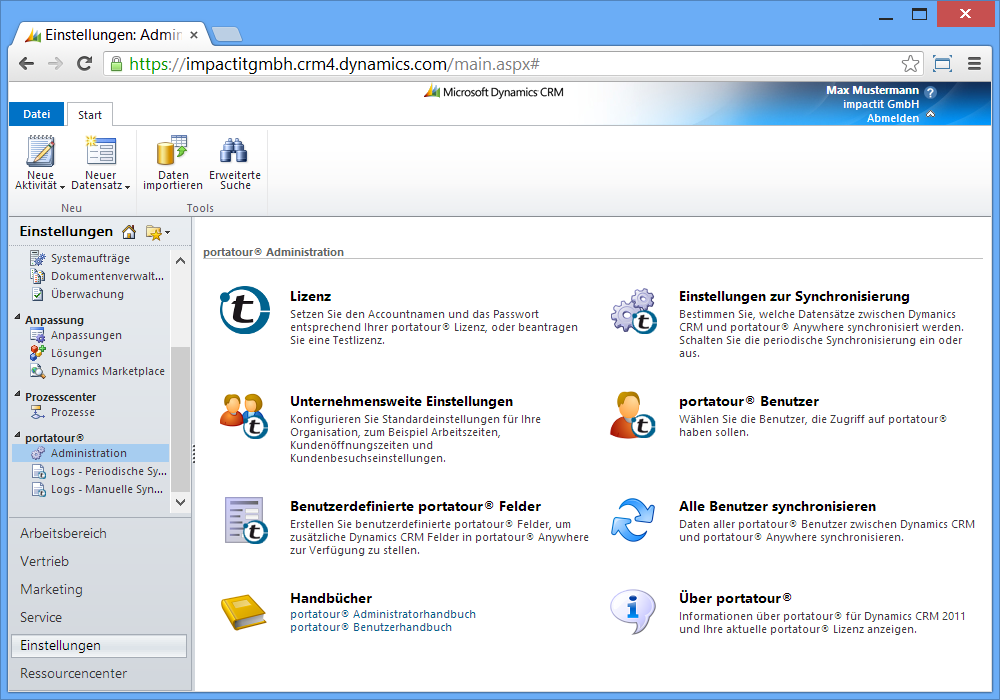Click the sidebar scrollbar up arrow

[180, 260]
